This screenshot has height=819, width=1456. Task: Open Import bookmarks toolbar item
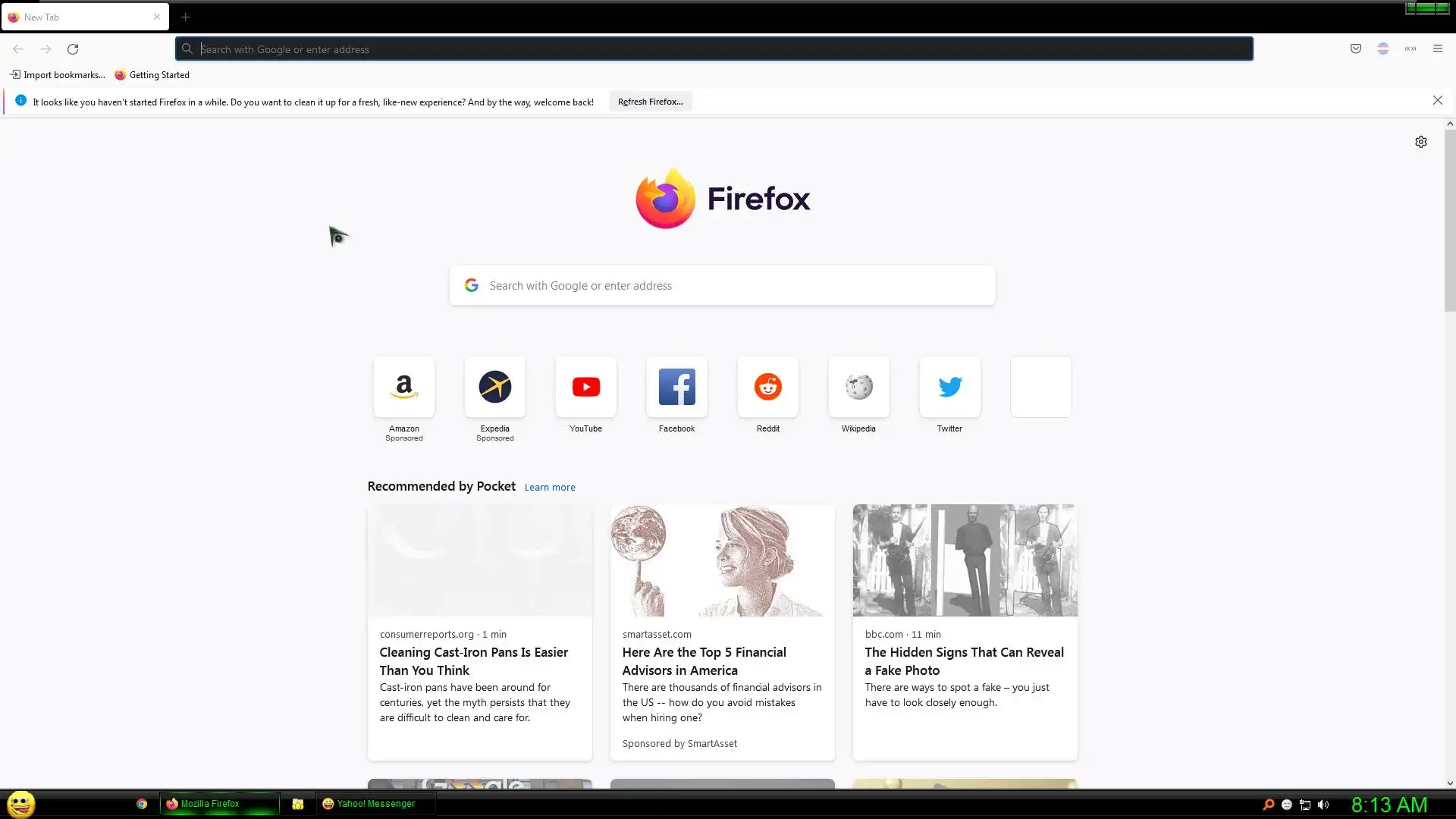(58, 75)
